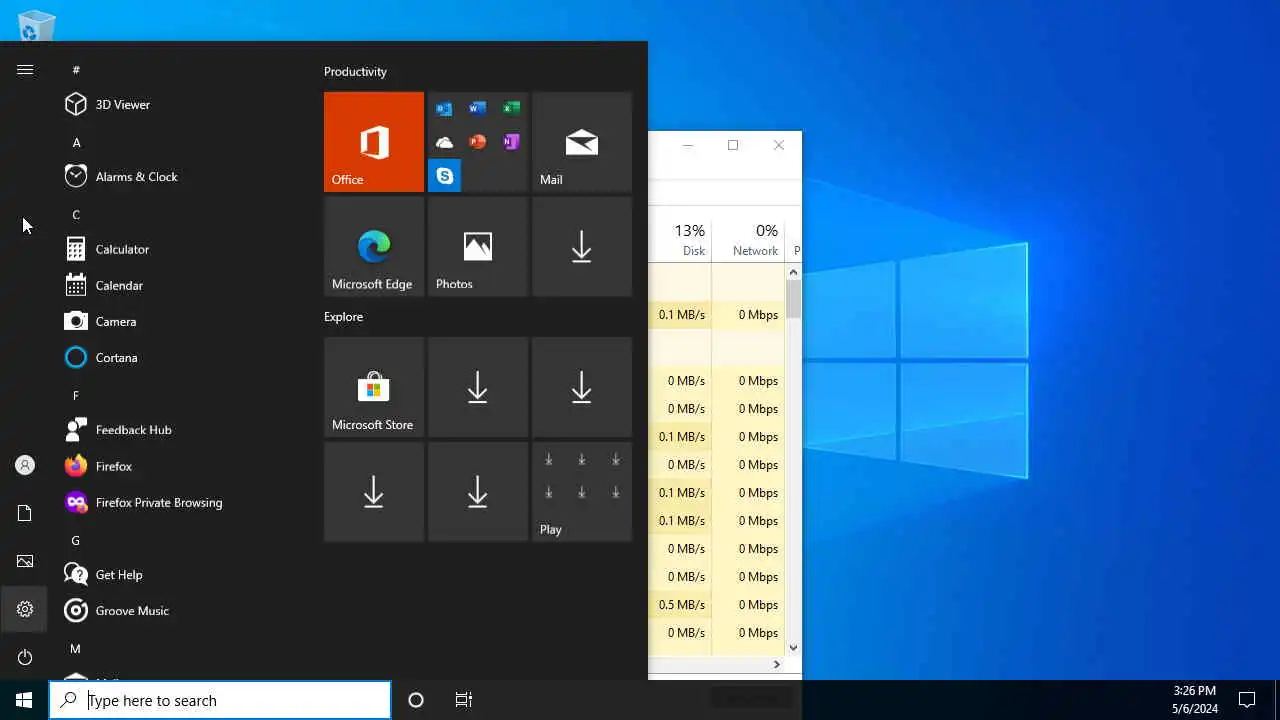Expand the Start menu hamburger button

(25, 69)
